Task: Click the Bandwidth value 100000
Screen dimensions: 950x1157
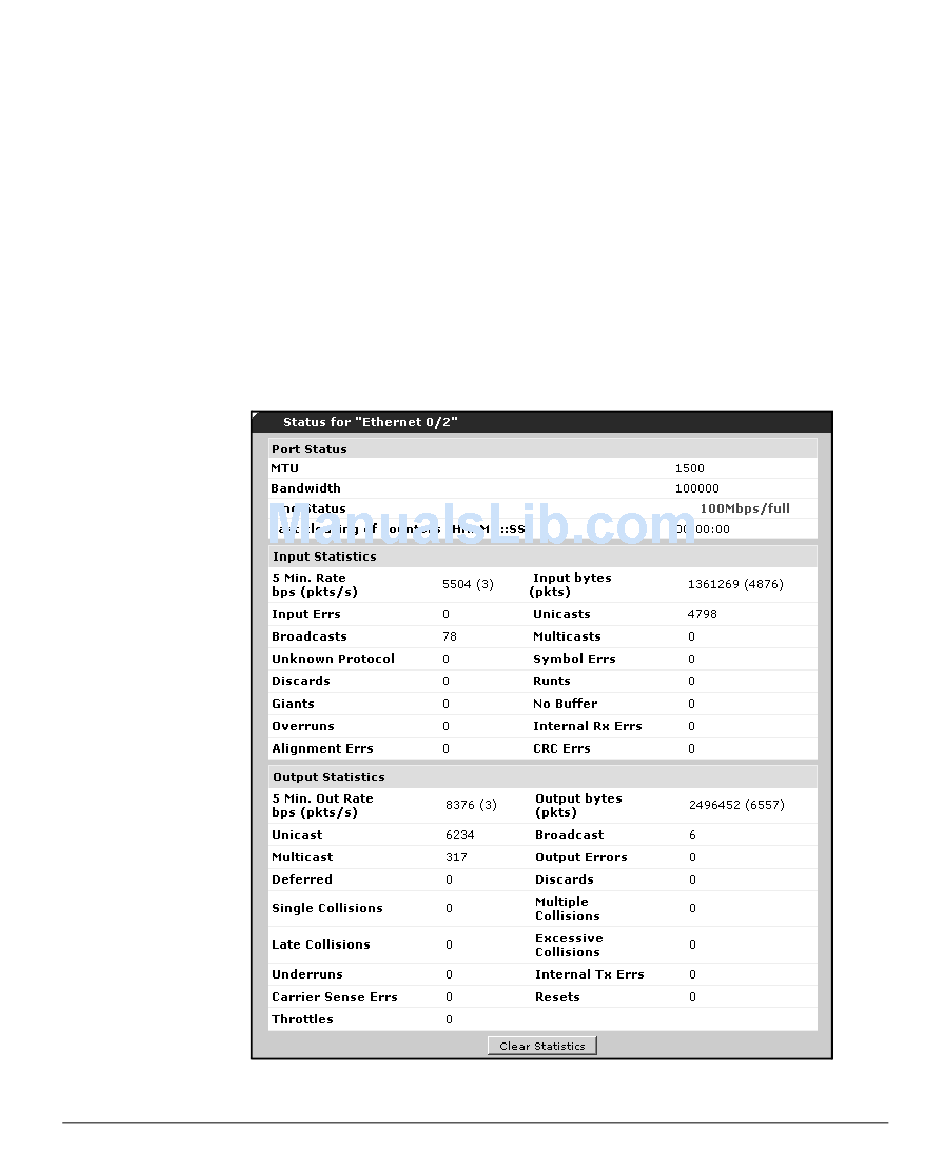Action: point(697,488)
